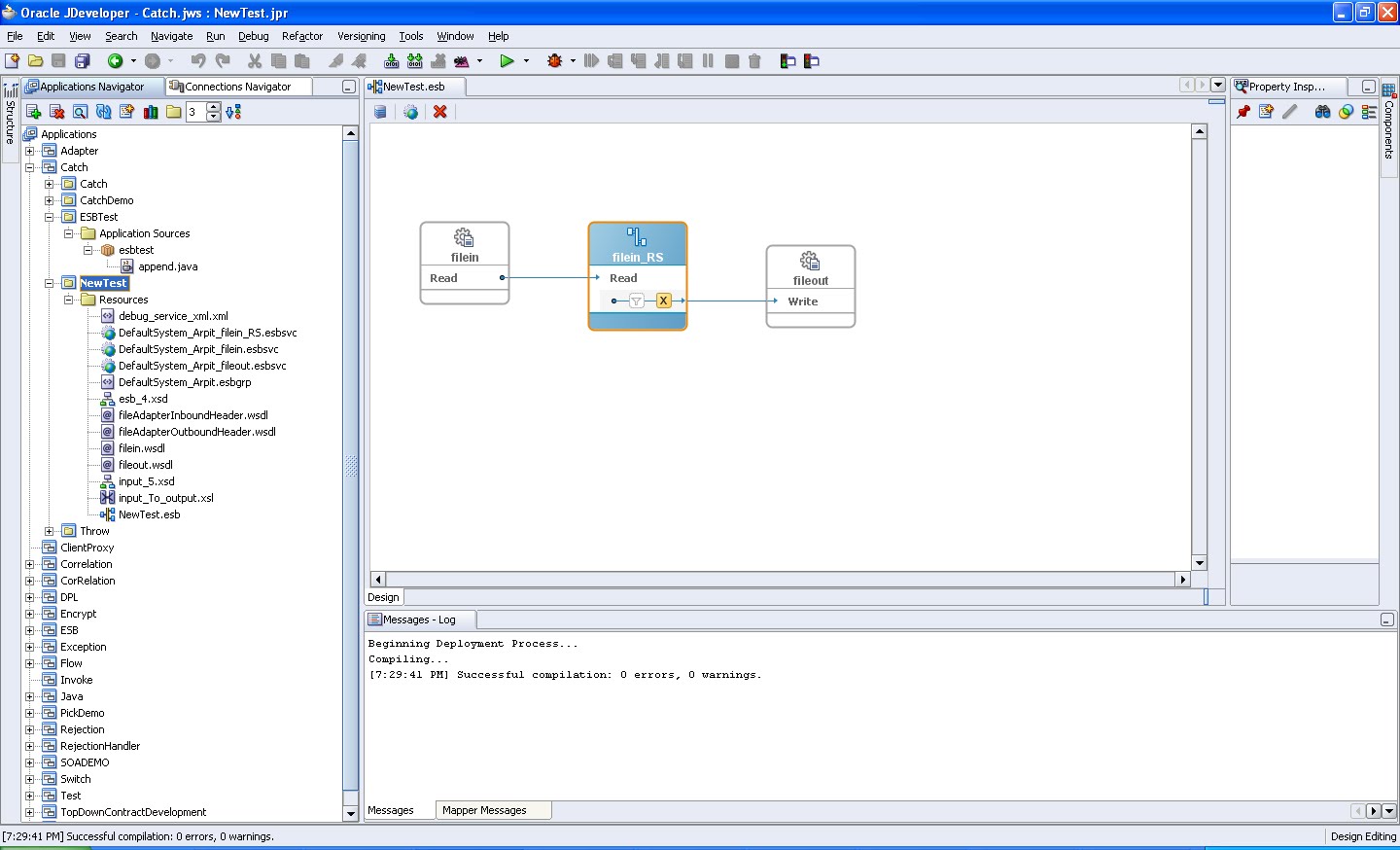Image resolution: width=1400 pixels, height=850 pixels.
Task: Click the Rebuild project toolbar icon
Action: point(415,60)
